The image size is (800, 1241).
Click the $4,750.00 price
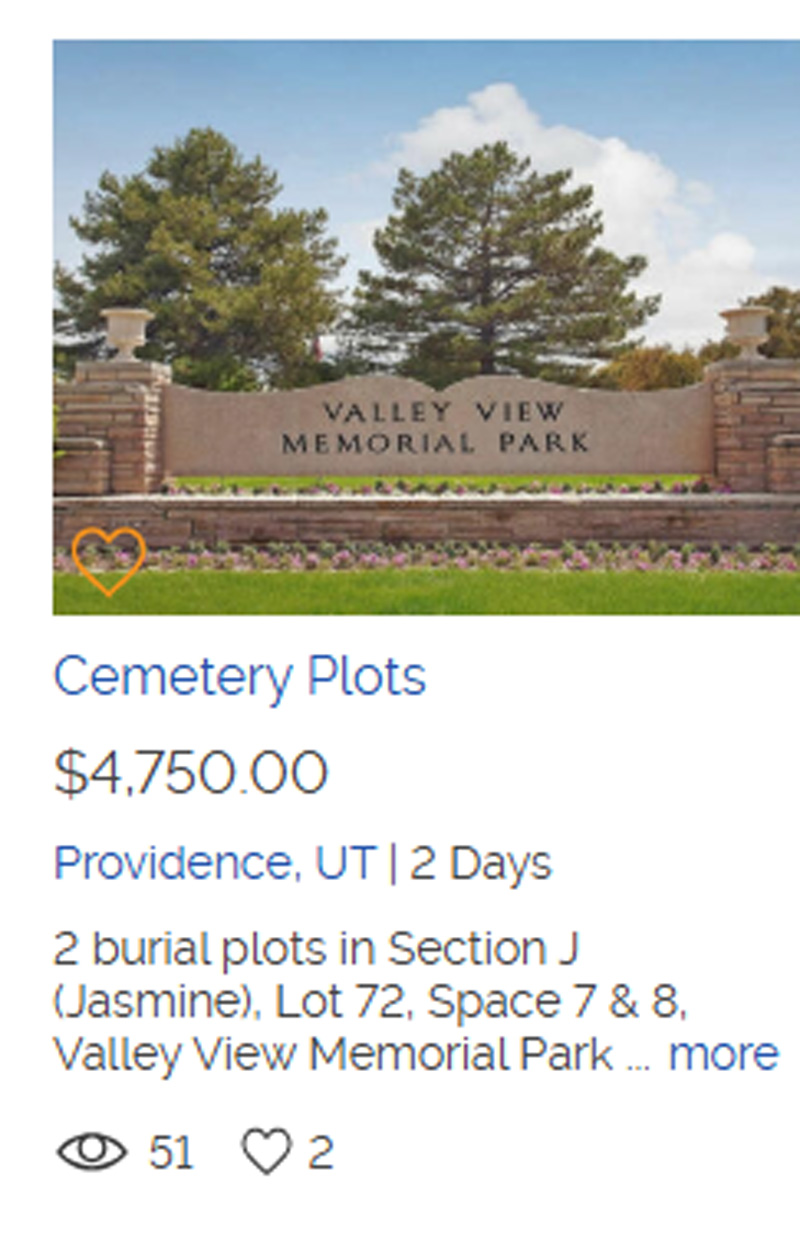click(190, 773)
